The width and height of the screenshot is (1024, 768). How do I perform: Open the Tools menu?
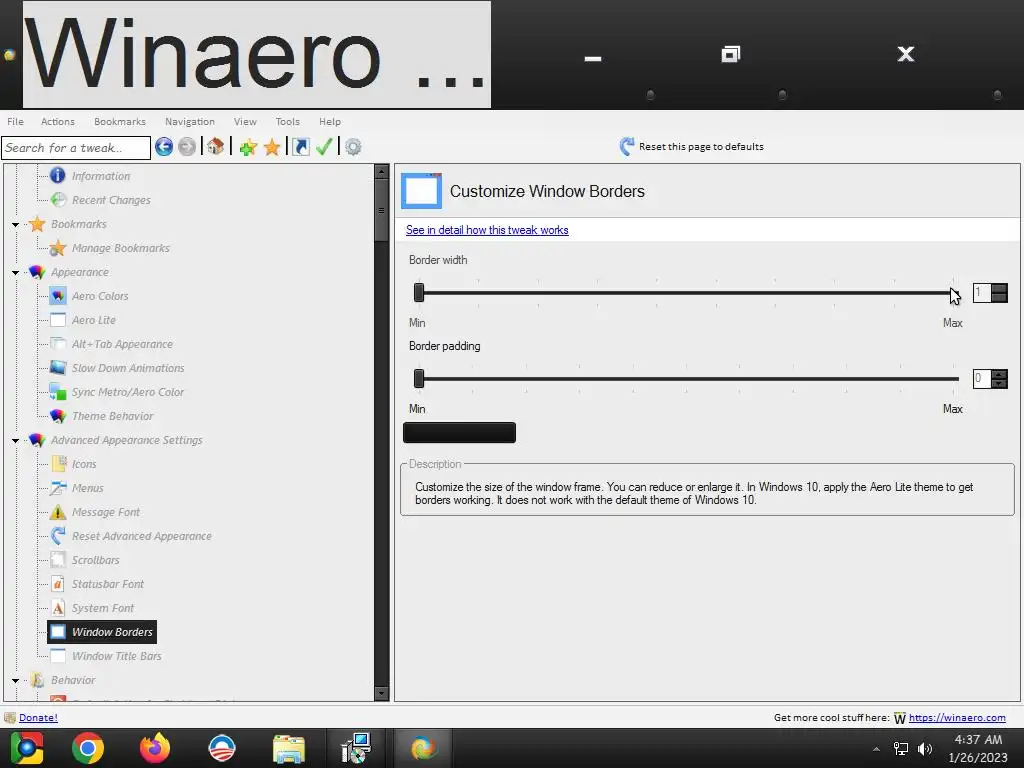(288, 121)
